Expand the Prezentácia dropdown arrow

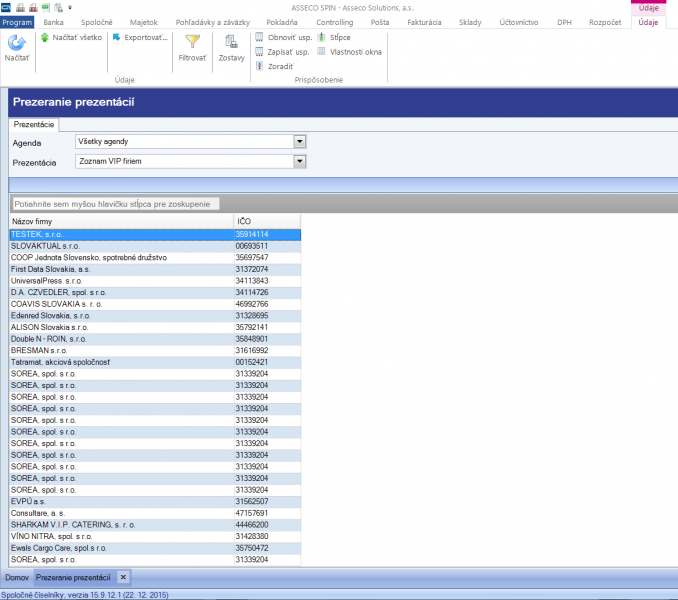pyautogui.click(x=300, y=161)
